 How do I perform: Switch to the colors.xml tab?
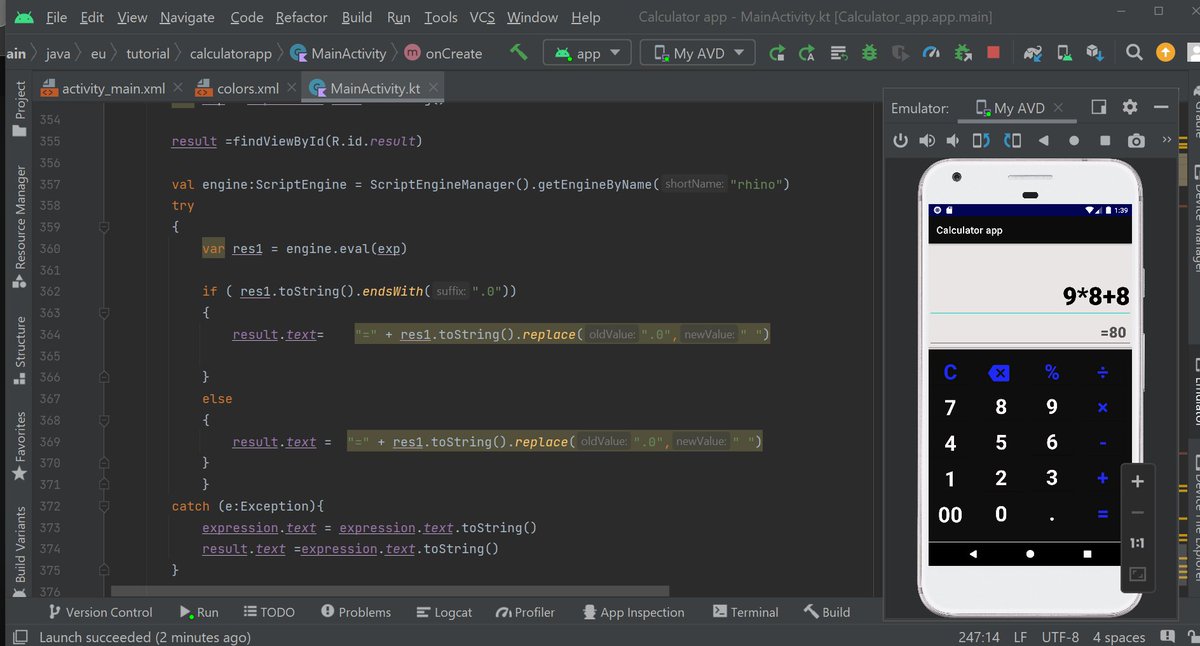pos(246,88)
